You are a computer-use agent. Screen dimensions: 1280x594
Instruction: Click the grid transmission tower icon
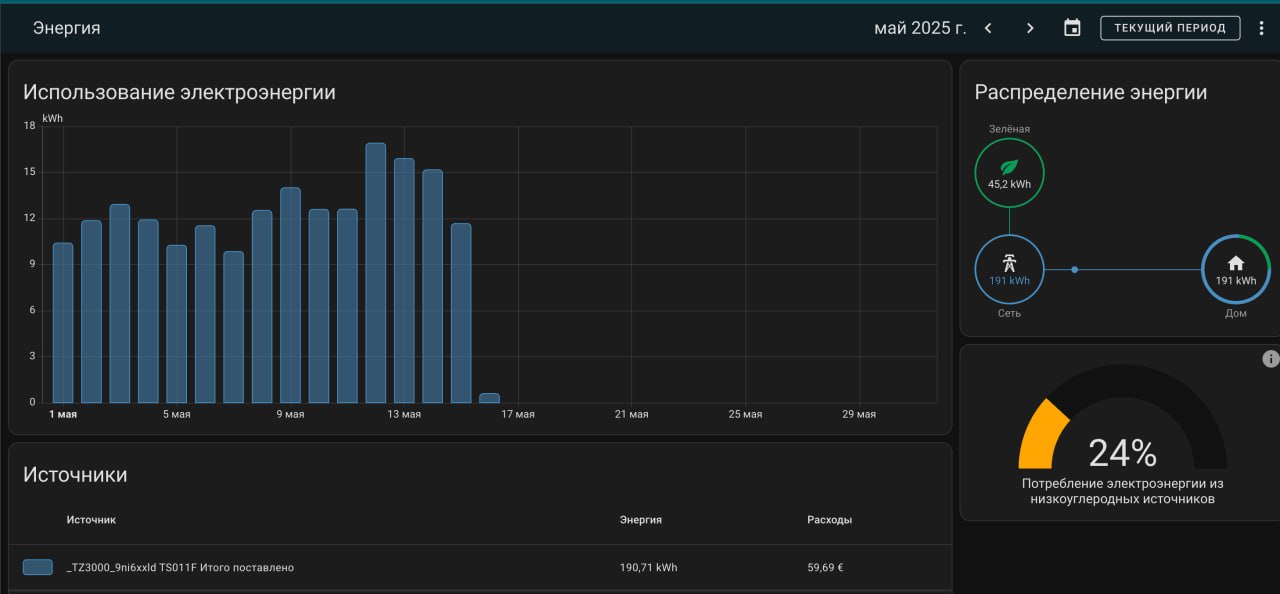(x=1009, y=264)
